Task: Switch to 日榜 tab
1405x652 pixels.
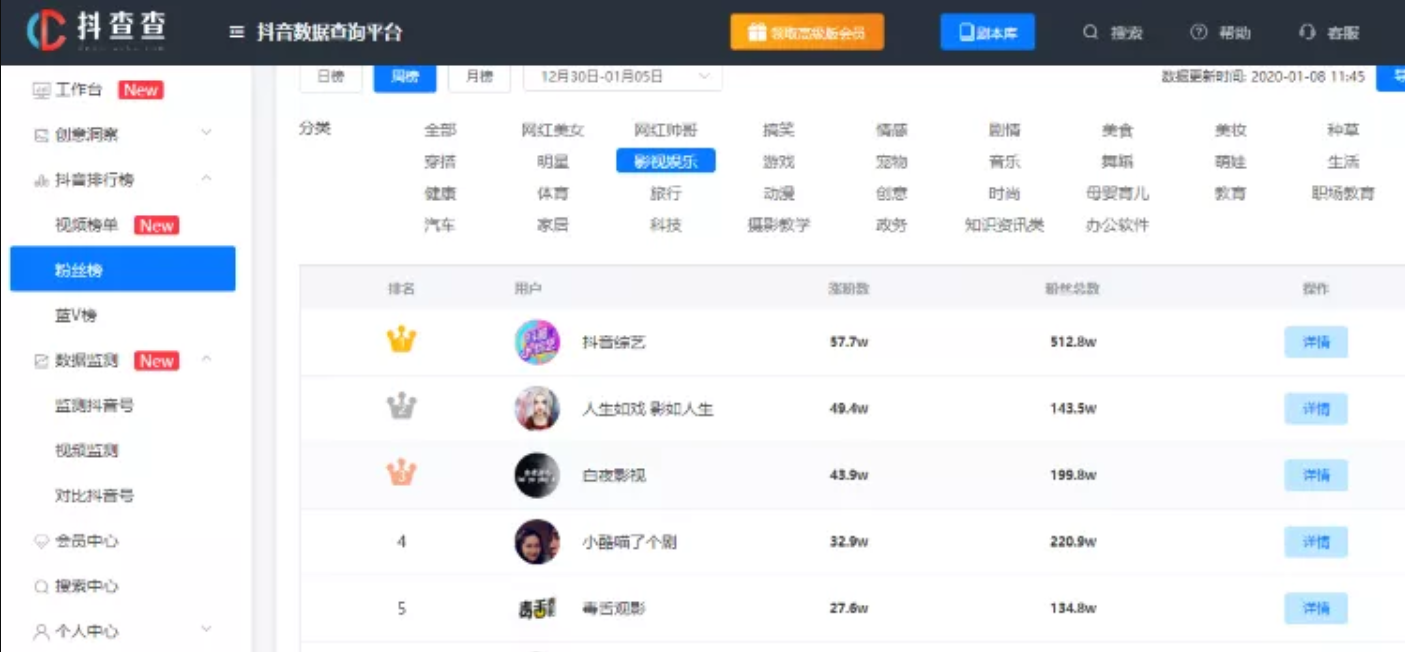Action: pyautogui.click(x=330, y=77)
